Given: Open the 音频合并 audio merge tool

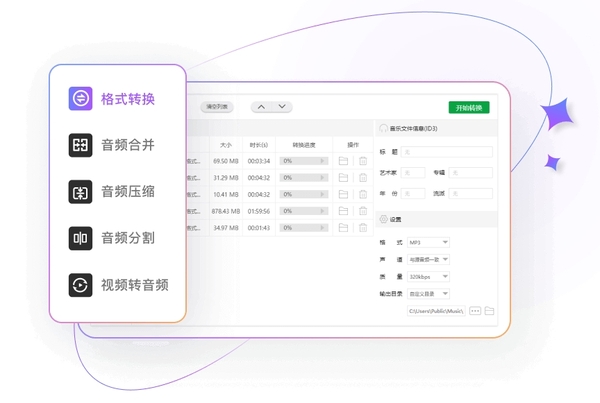Looking at the screenshot, I should [81, 144].
